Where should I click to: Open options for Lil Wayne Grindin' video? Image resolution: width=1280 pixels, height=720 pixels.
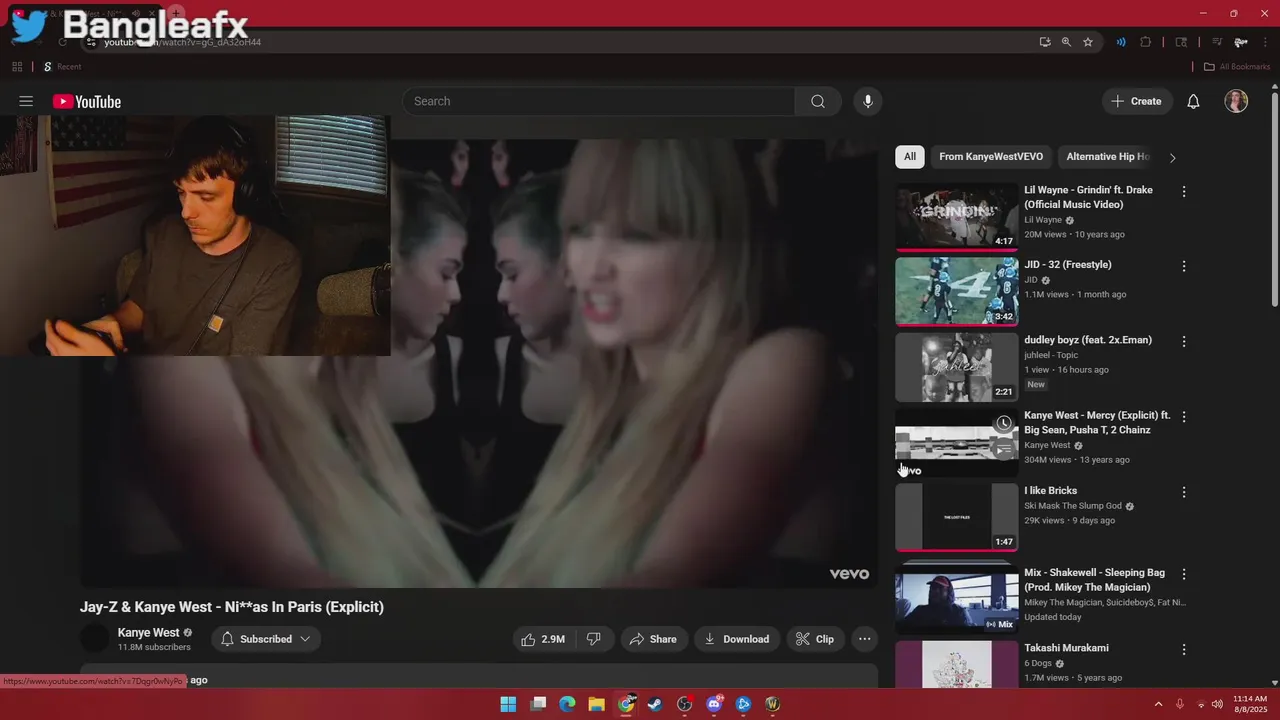tap(1184, 191)
